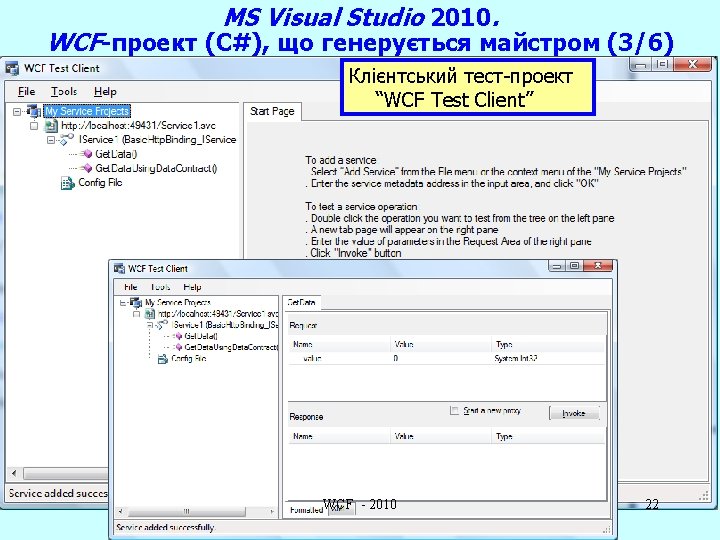Viewport: 720px width, 540px height.
Task: Select Config File in back window tree
Action: [x=100, y=183]
